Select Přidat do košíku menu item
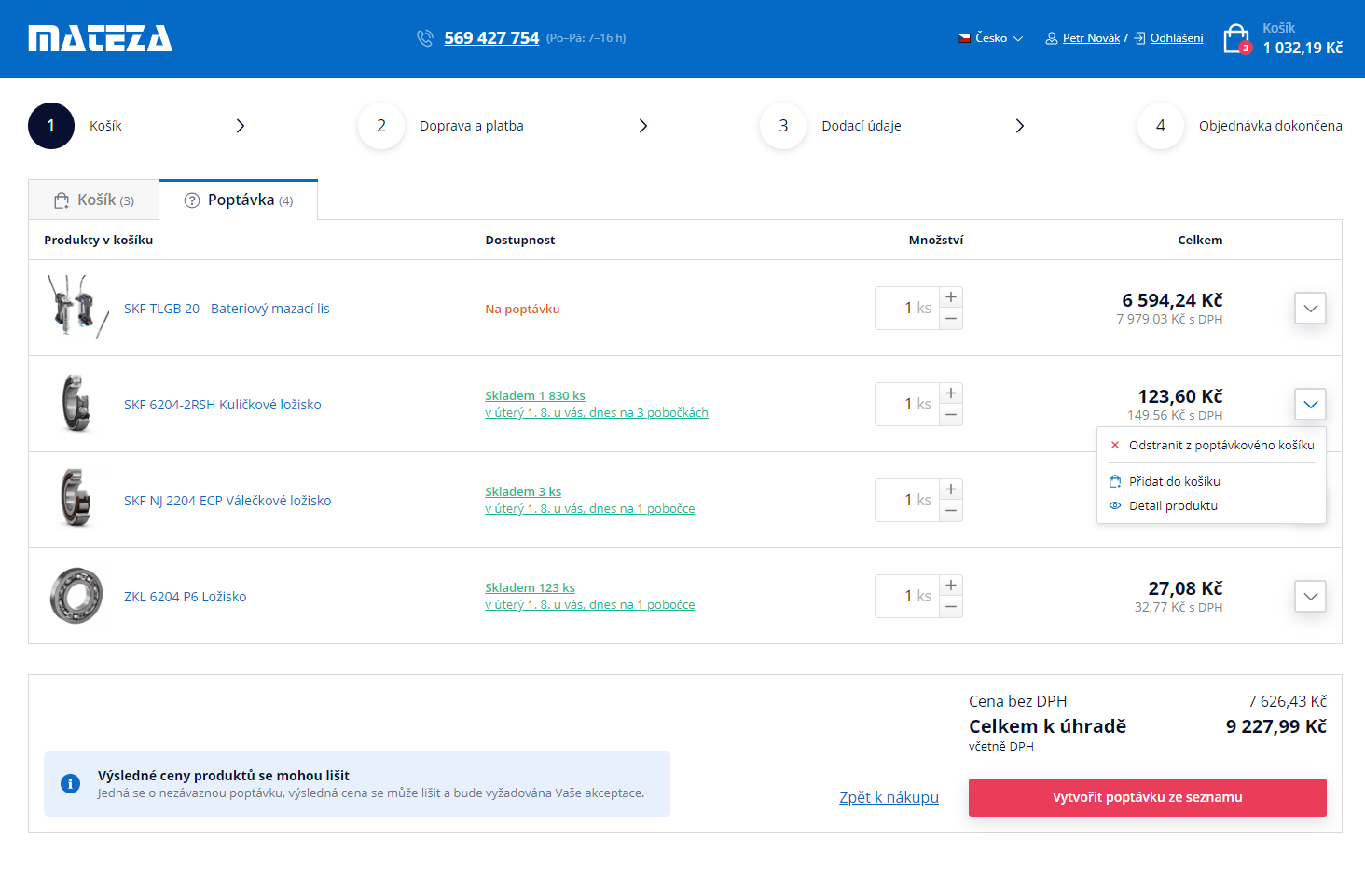 pos(1165,482)
